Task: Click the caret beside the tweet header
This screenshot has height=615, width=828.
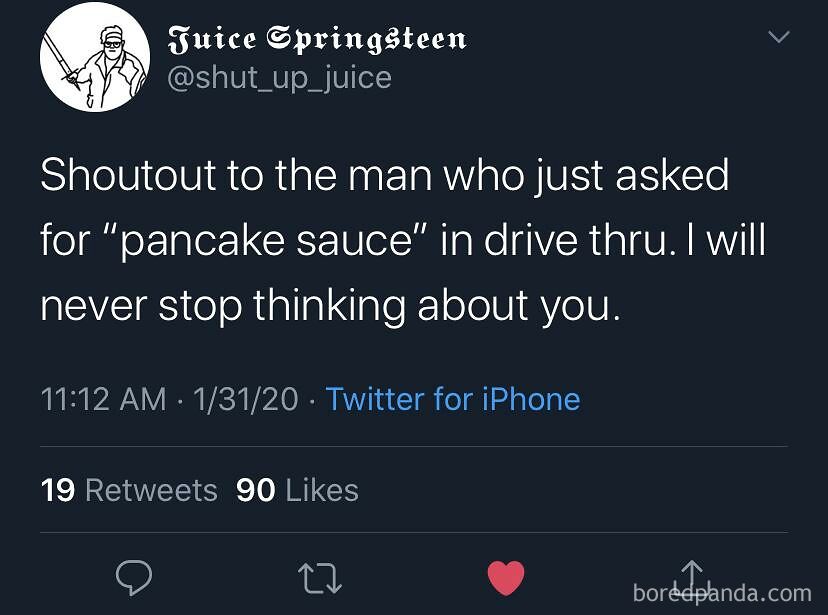Action: click(x=778, y=36)
